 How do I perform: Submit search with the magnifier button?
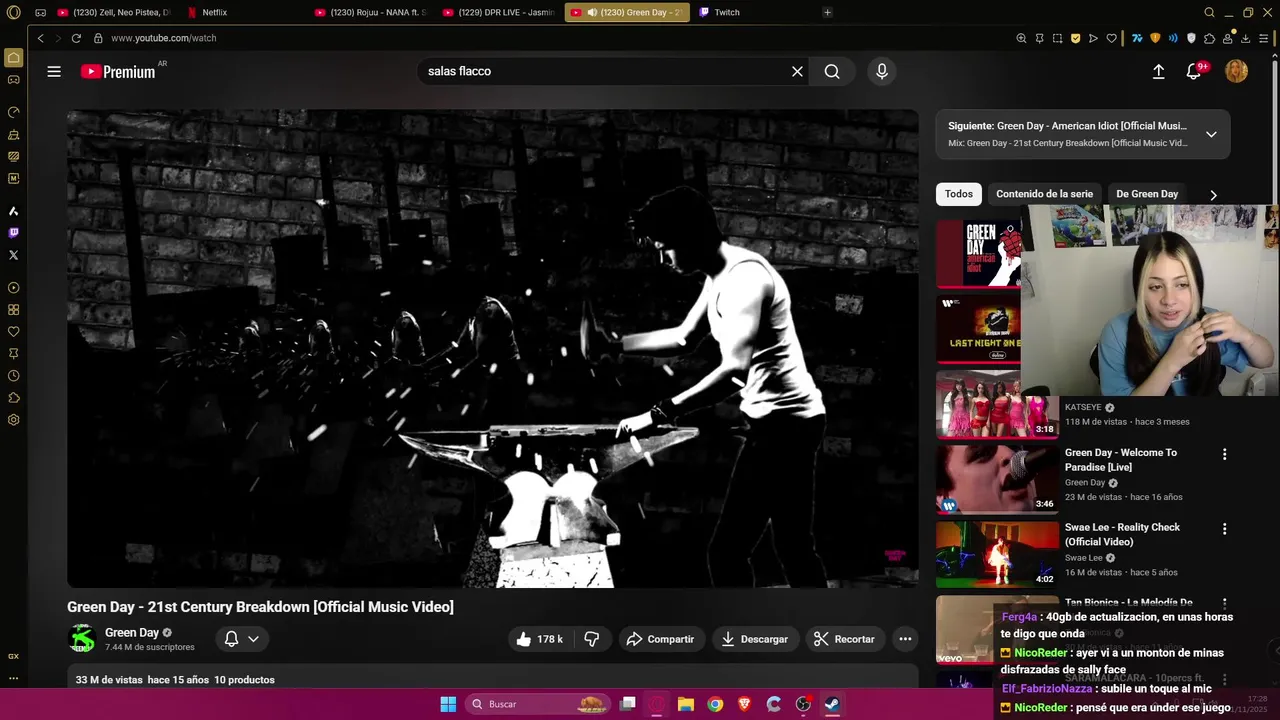[x=832, y=71]
